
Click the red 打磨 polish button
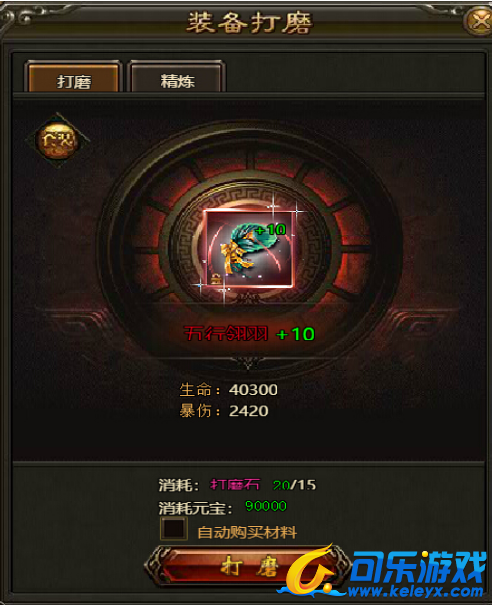tap(247, 566)
